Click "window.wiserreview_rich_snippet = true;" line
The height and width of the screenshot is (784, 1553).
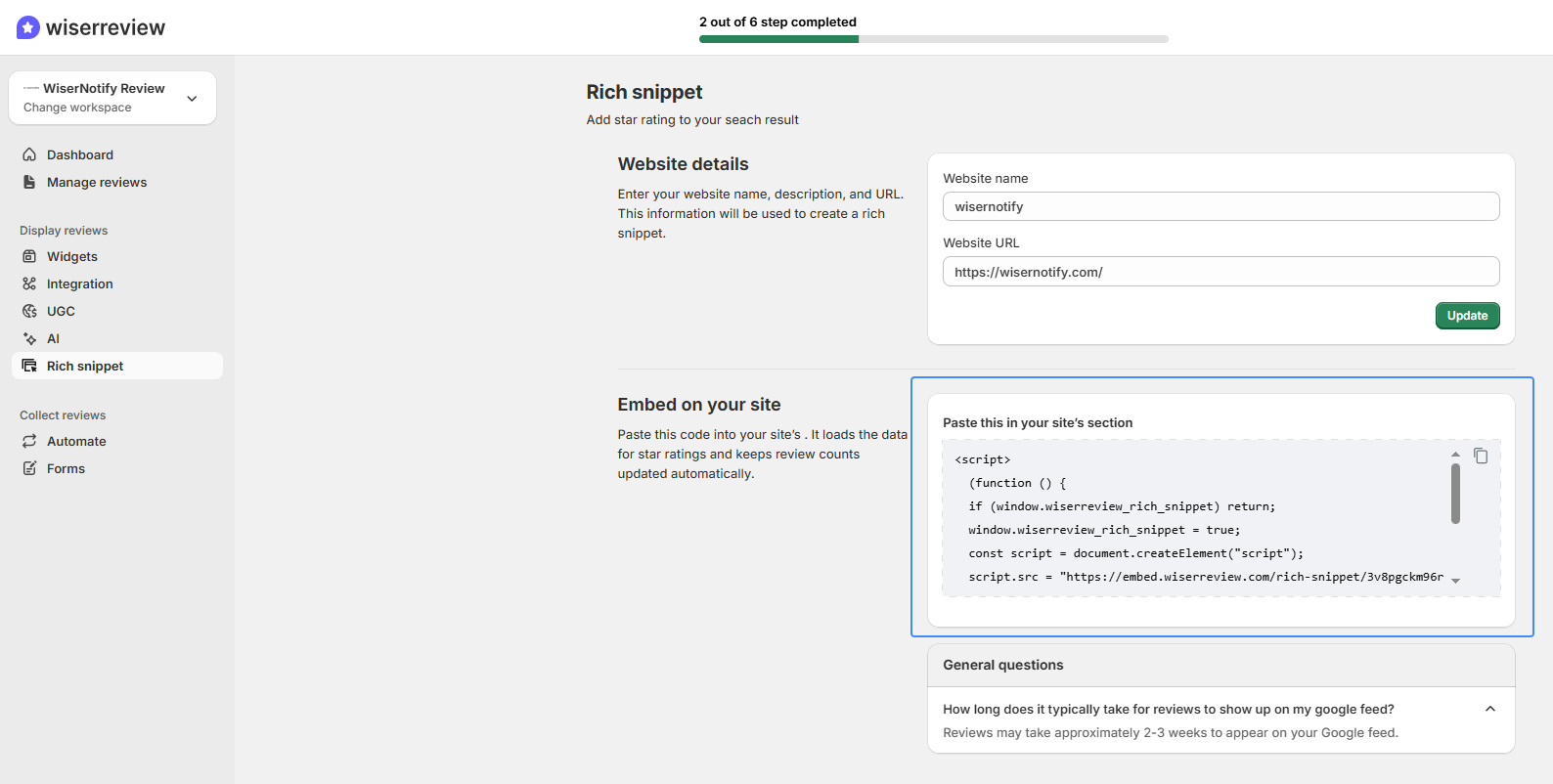click(1104, 530)
